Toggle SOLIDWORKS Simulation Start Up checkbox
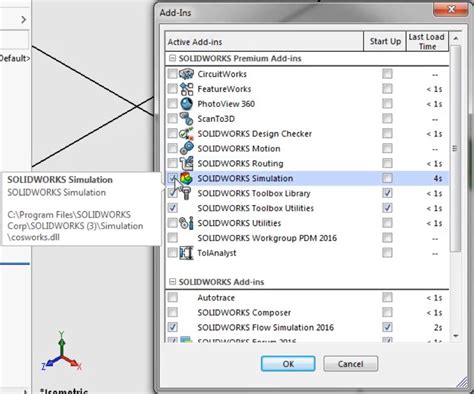The height and width of the screenshot is (394, 474). (387, 178)
